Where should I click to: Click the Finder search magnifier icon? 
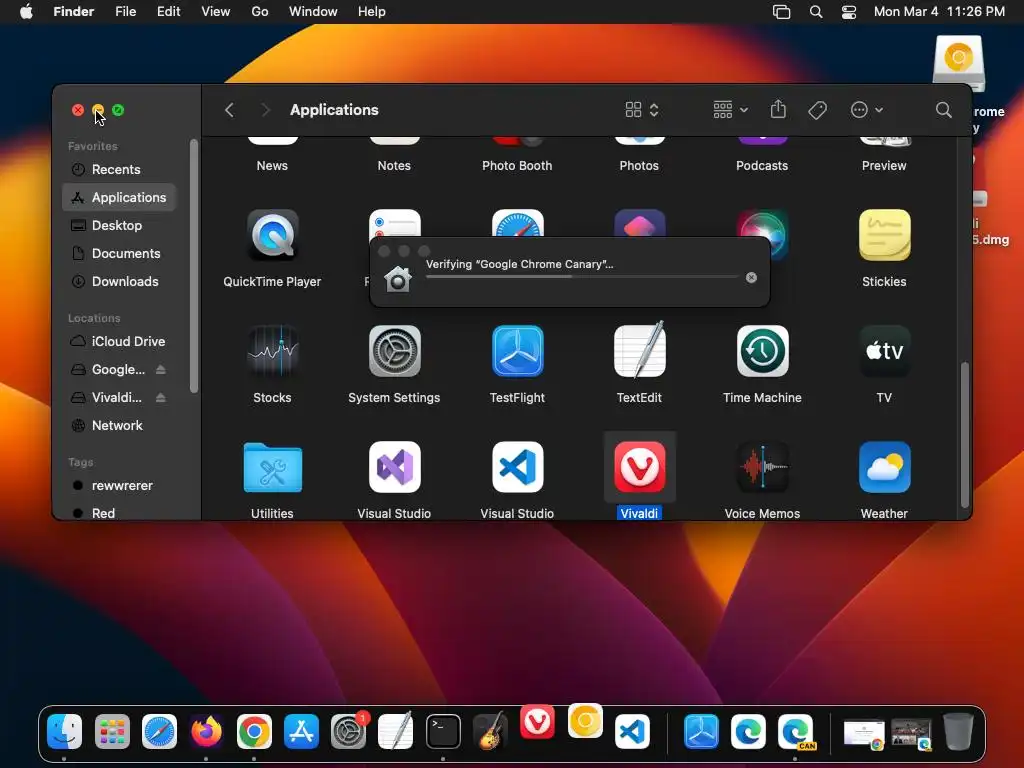pos(943,110)
